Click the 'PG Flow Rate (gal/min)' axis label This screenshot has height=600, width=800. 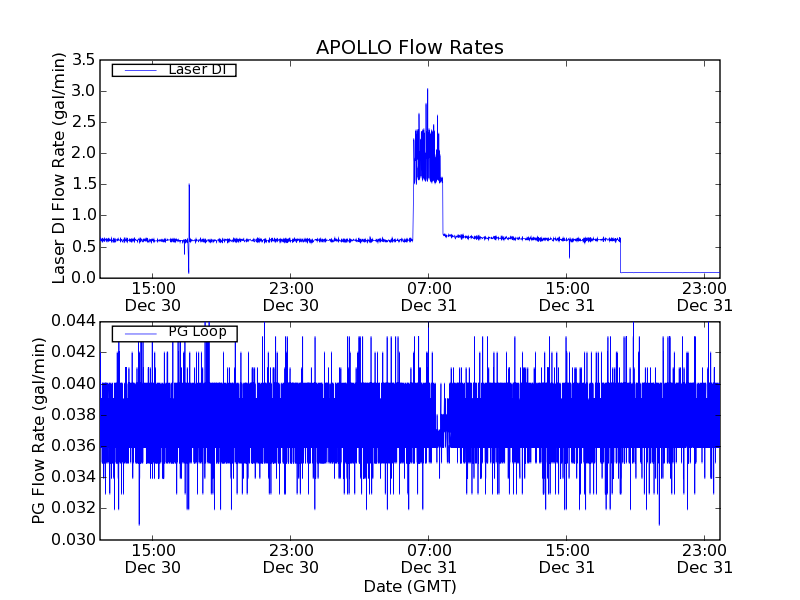[x=39, y=431]
